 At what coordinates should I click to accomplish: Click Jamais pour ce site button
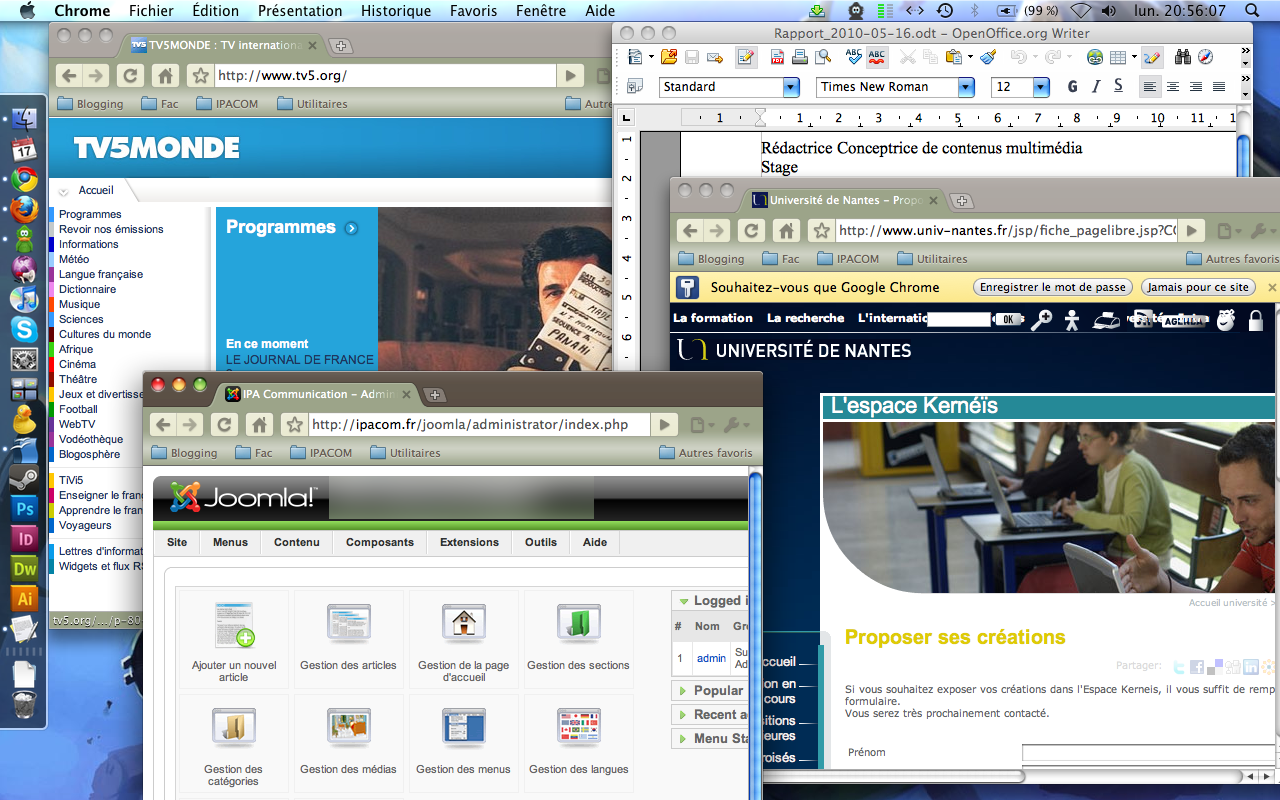1198,287
